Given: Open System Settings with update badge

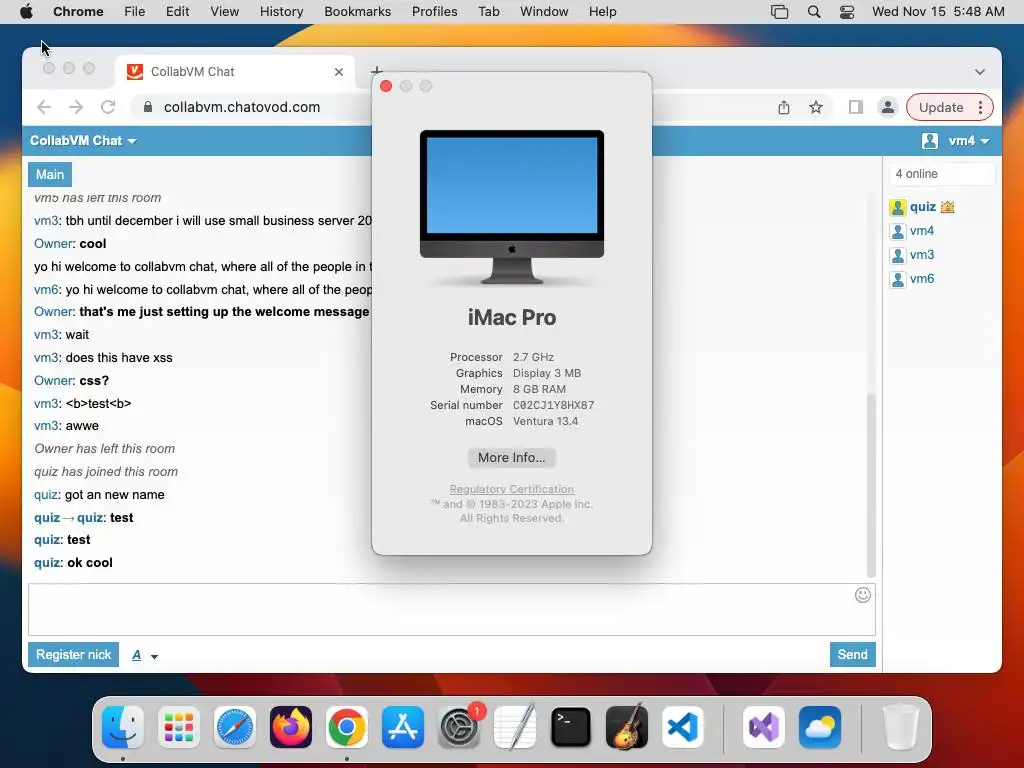Looking at the screenshot, I should (459, 727).
